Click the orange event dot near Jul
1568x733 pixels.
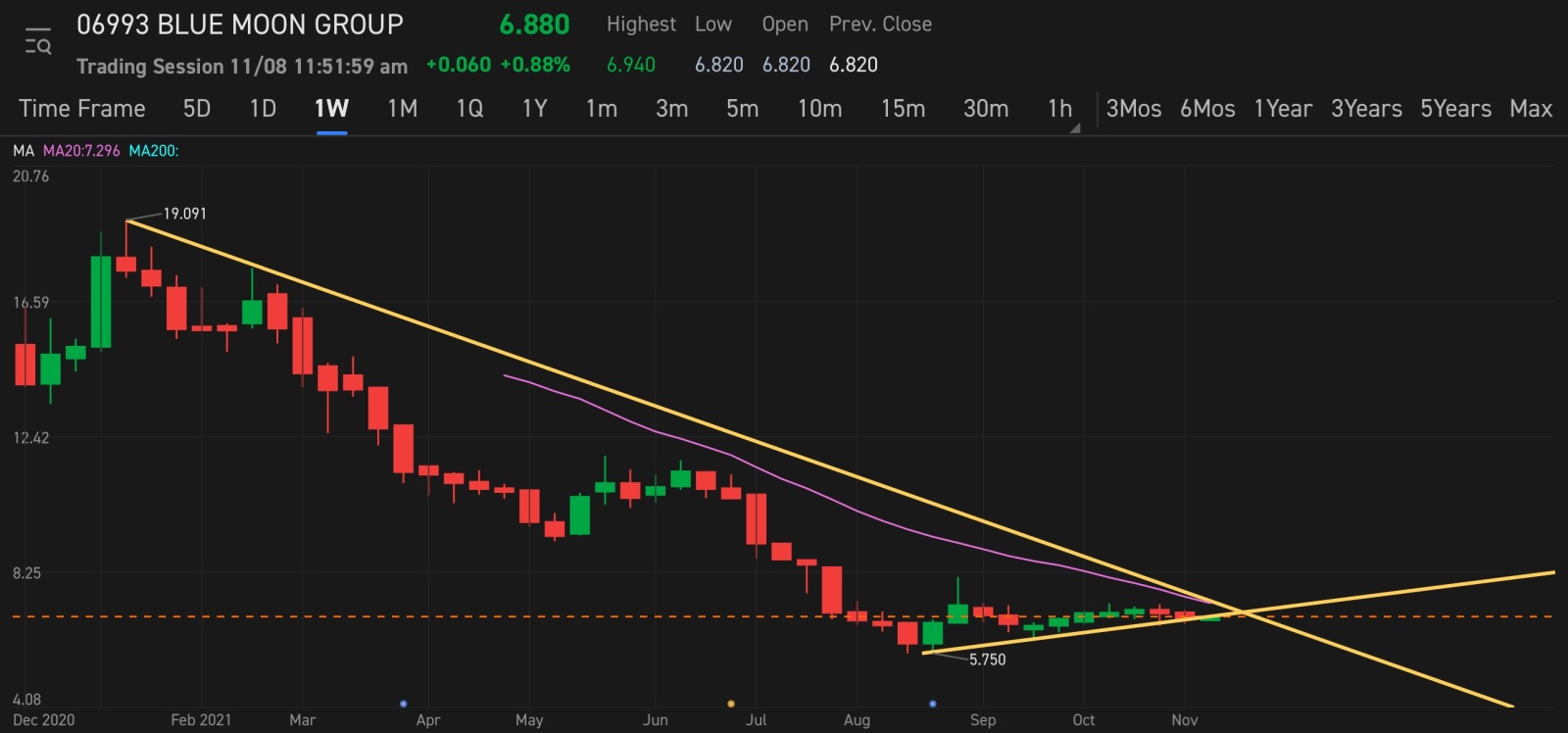[731, 704]
